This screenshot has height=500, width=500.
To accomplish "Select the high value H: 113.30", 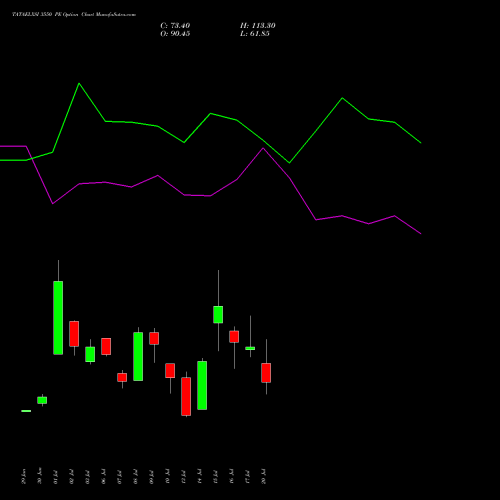I will click(x=258, y=26).
